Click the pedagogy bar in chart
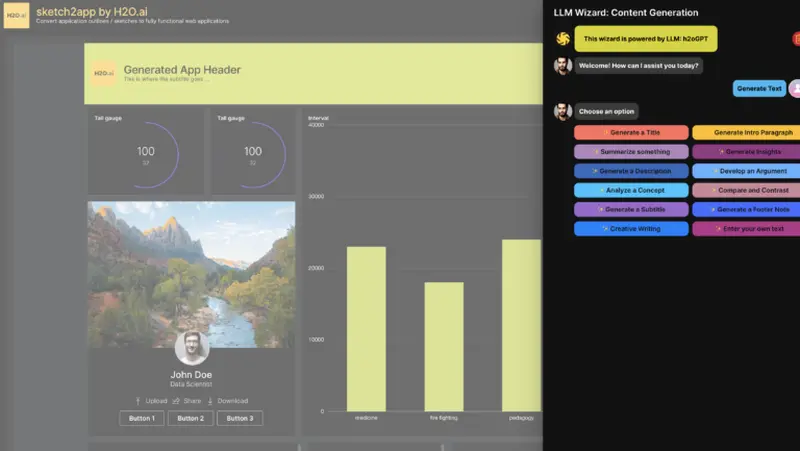This screenshot has width=800, height=451. tap(521, 325)
